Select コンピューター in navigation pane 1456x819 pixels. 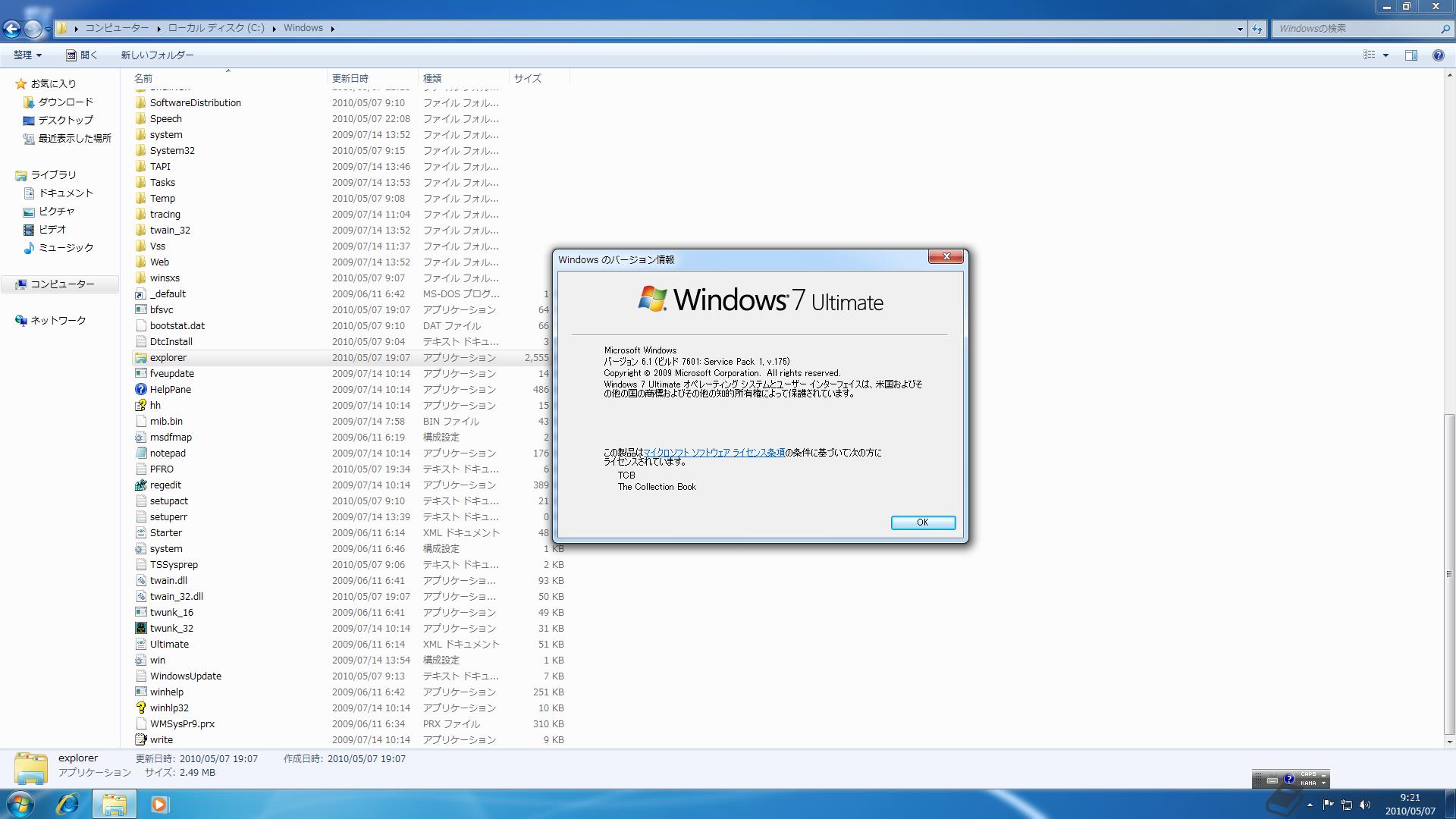point(62,284)
